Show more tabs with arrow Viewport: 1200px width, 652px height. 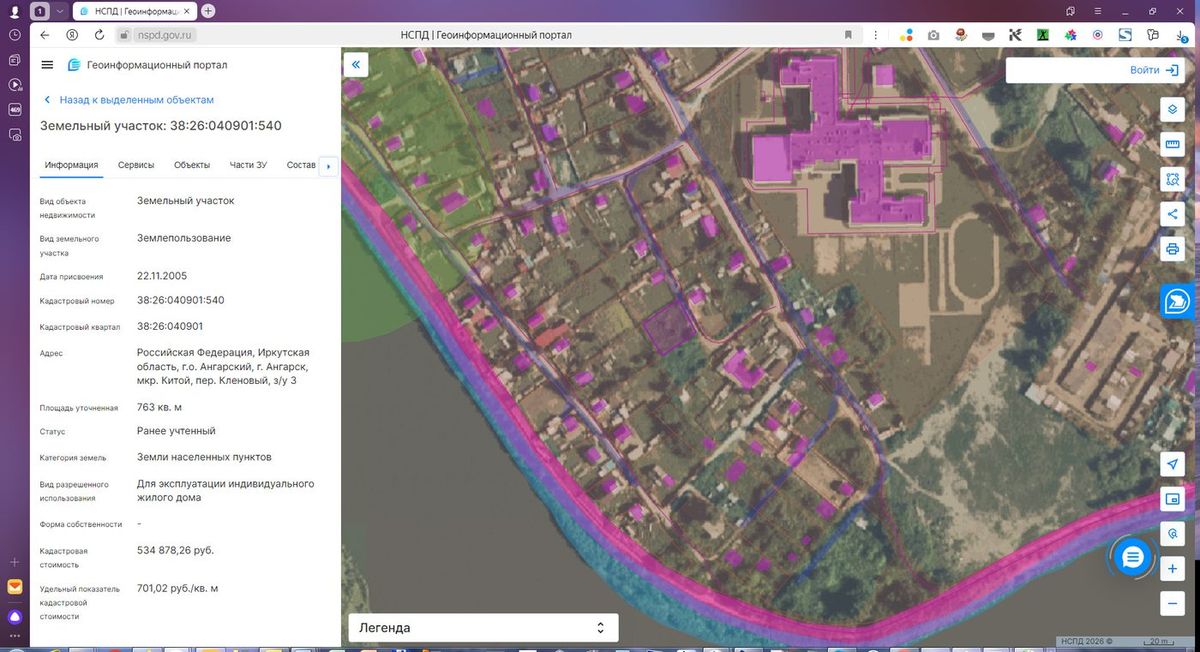coord(329,166)
